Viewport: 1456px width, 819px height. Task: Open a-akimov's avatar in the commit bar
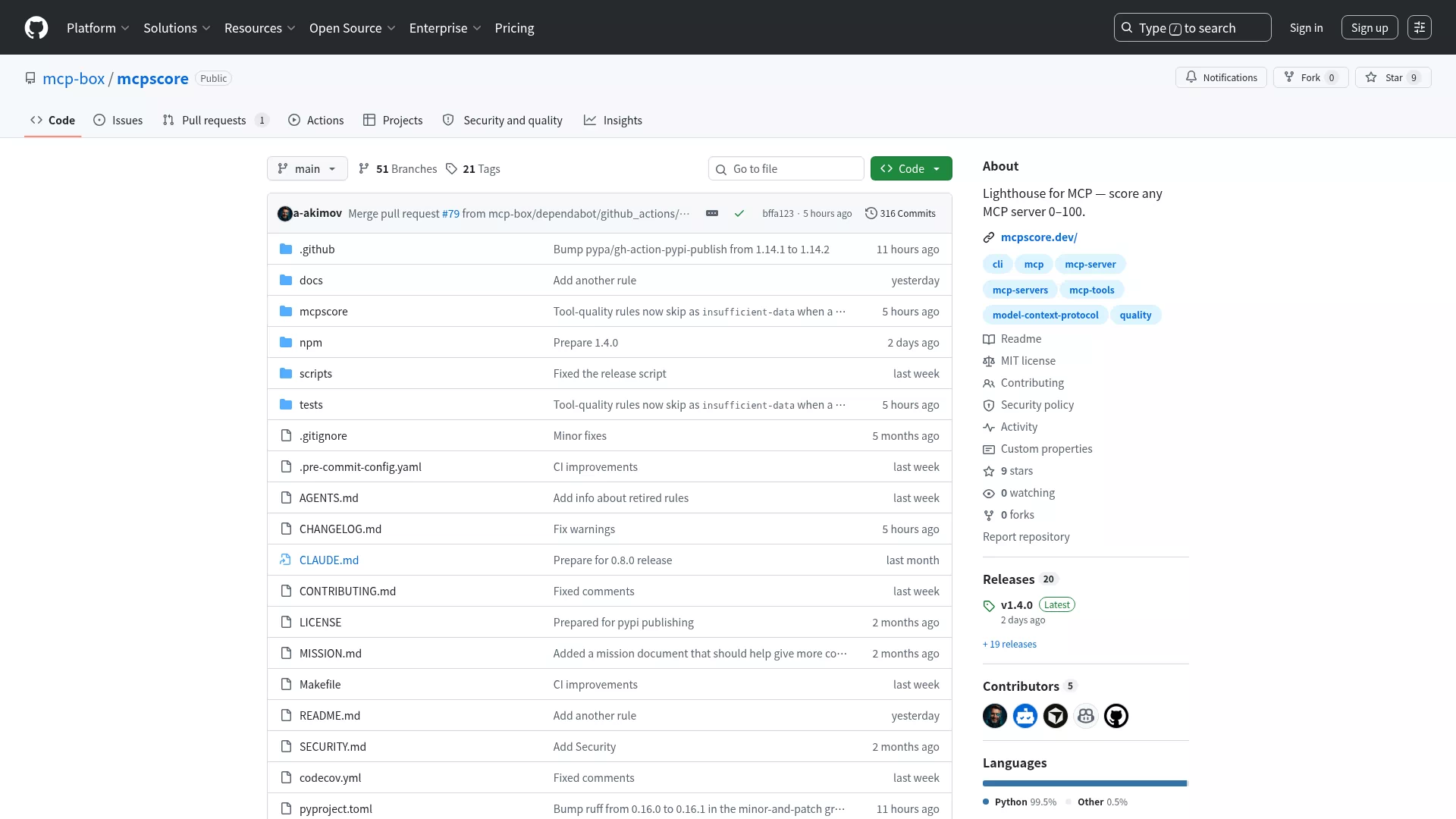(285, 214)
